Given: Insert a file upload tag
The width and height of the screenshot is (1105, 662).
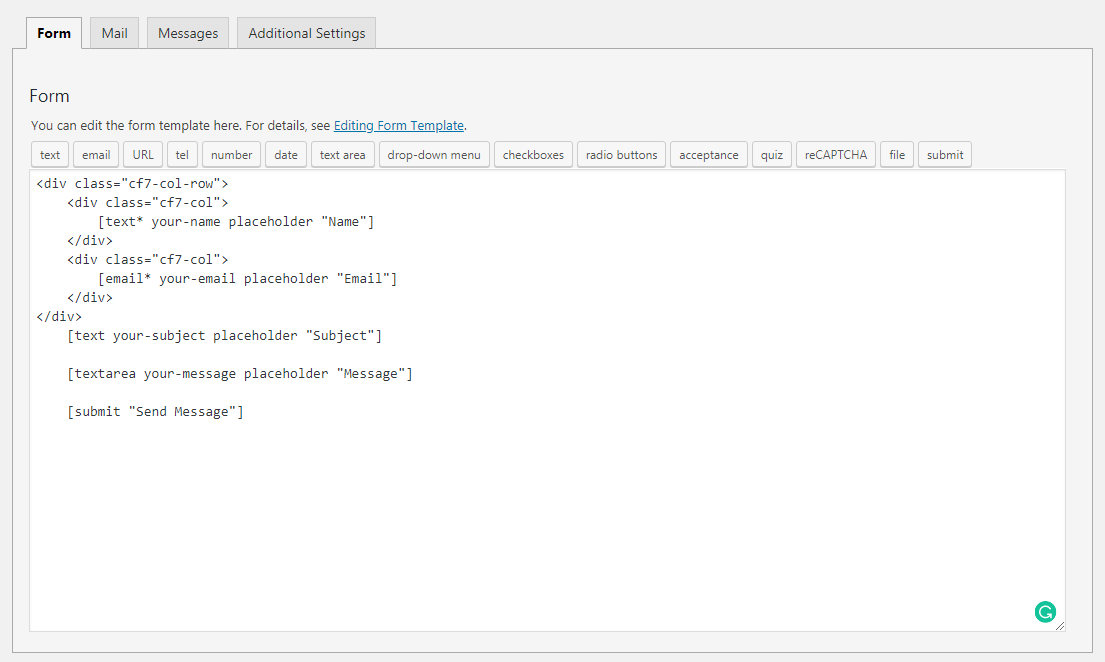Looking at the screenshot, I should (x=897, y=155).
